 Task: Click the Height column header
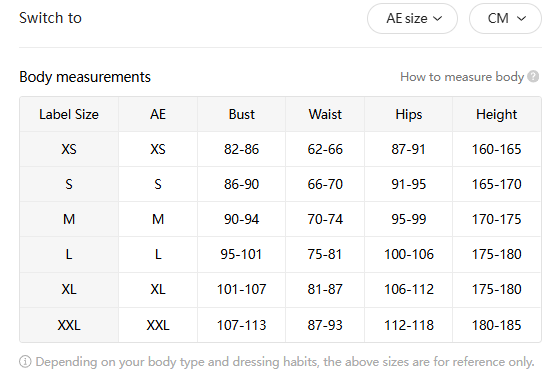496,114
